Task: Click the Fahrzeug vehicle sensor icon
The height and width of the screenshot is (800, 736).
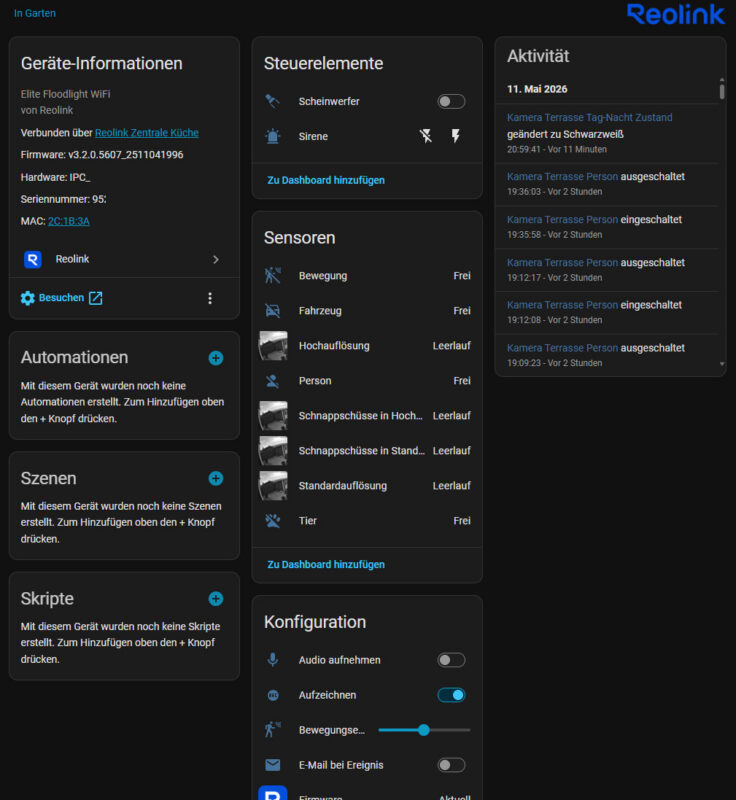Action: 273,311
